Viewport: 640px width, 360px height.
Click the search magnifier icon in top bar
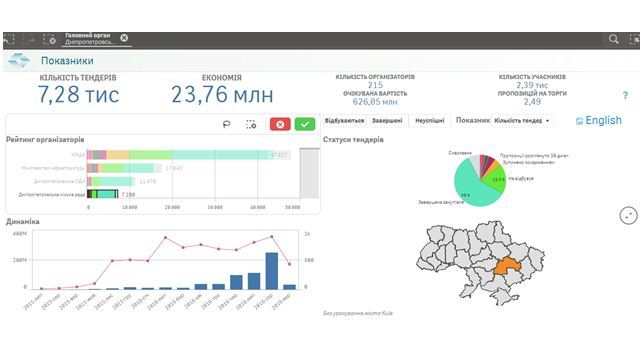(613, 39)
